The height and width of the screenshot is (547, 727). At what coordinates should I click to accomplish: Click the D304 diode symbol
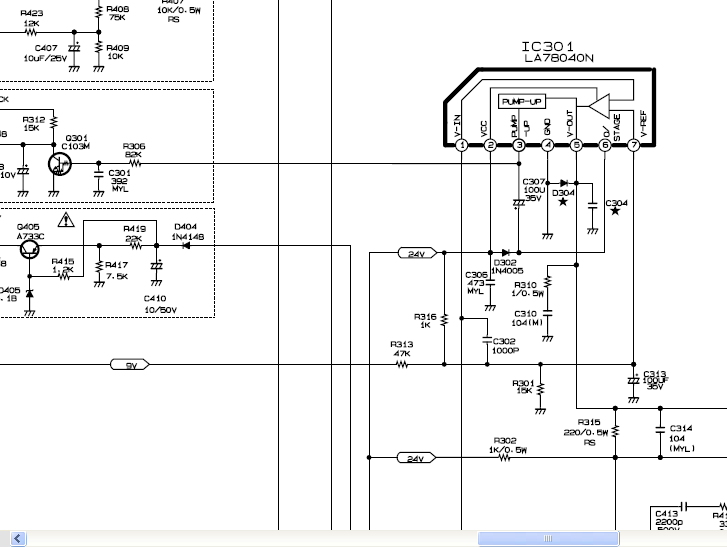pos(564,183)
